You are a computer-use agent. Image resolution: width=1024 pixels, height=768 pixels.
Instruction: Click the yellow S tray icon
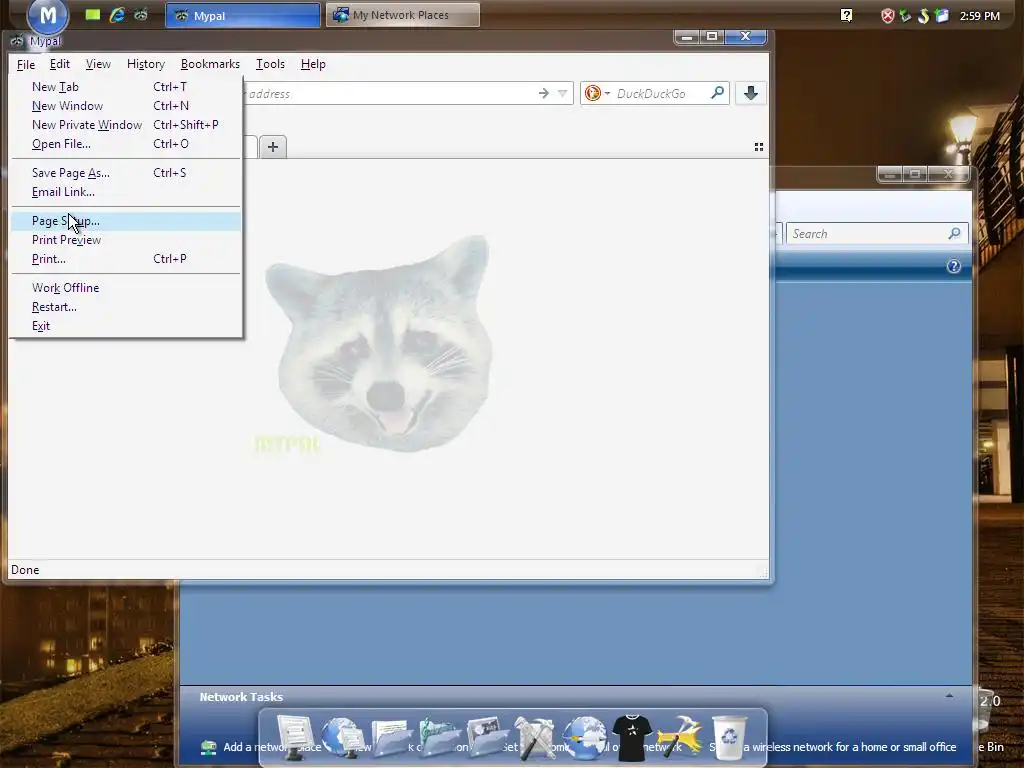click(x=923, y=16)
